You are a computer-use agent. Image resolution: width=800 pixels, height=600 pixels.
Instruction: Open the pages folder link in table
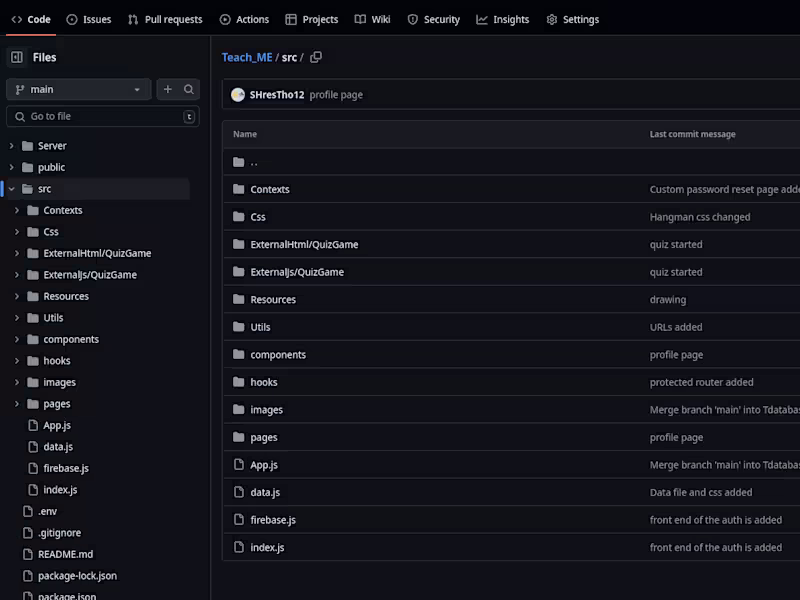(x=264, y=437)
